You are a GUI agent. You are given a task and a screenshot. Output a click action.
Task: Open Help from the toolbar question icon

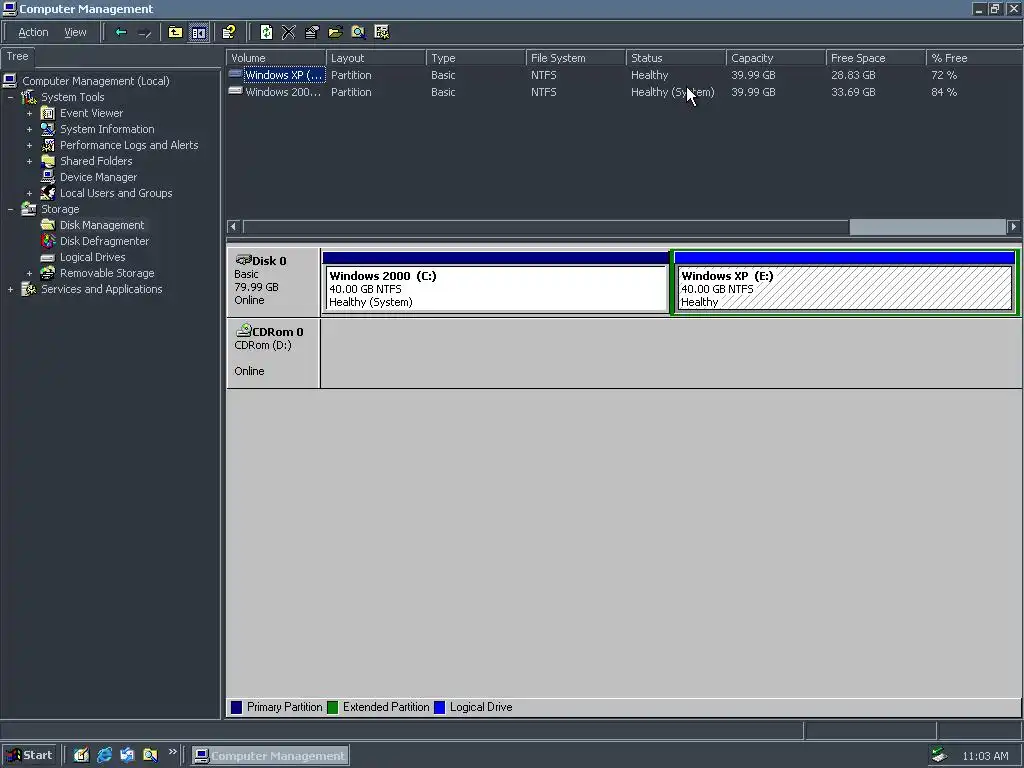pos(229,32)
